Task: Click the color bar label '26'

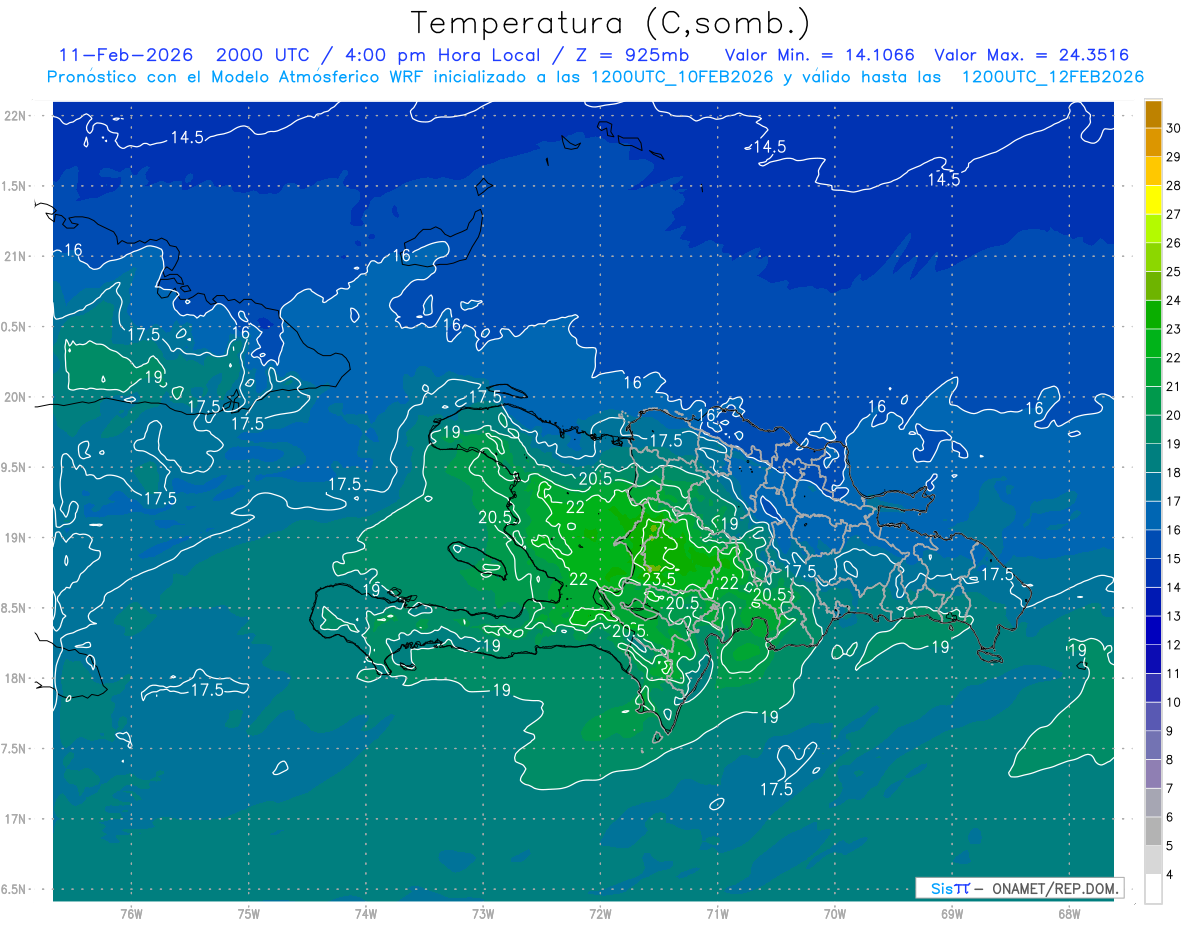Action: click(1175, 243)
